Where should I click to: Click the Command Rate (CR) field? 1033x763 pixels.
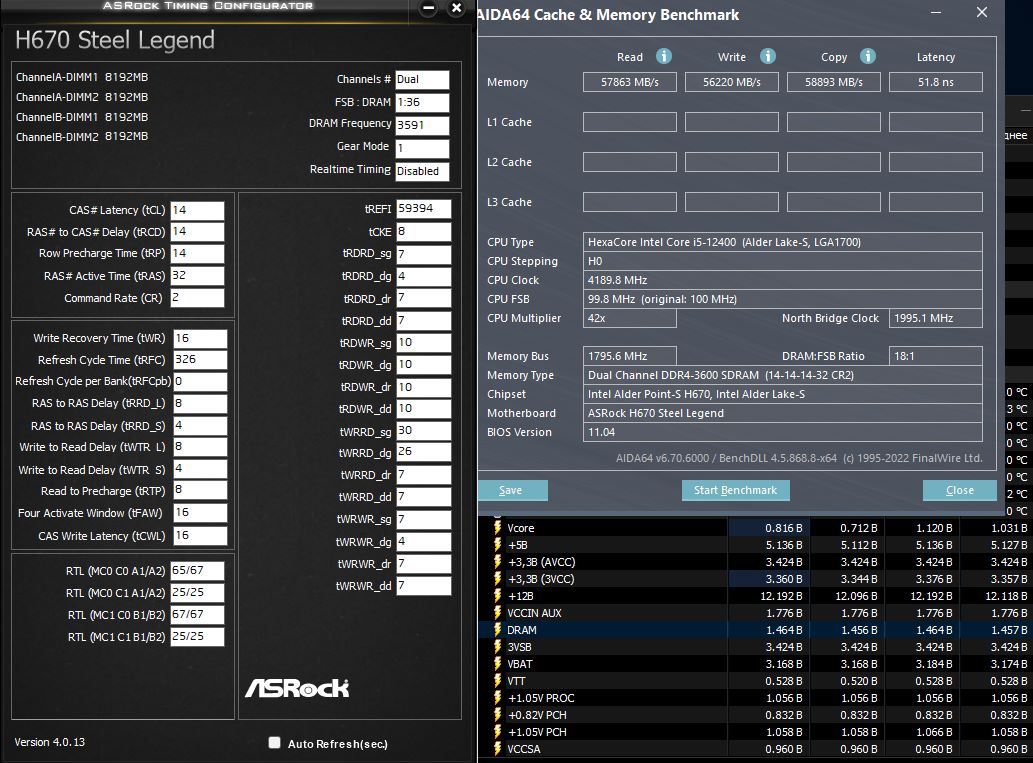[198, 298]
